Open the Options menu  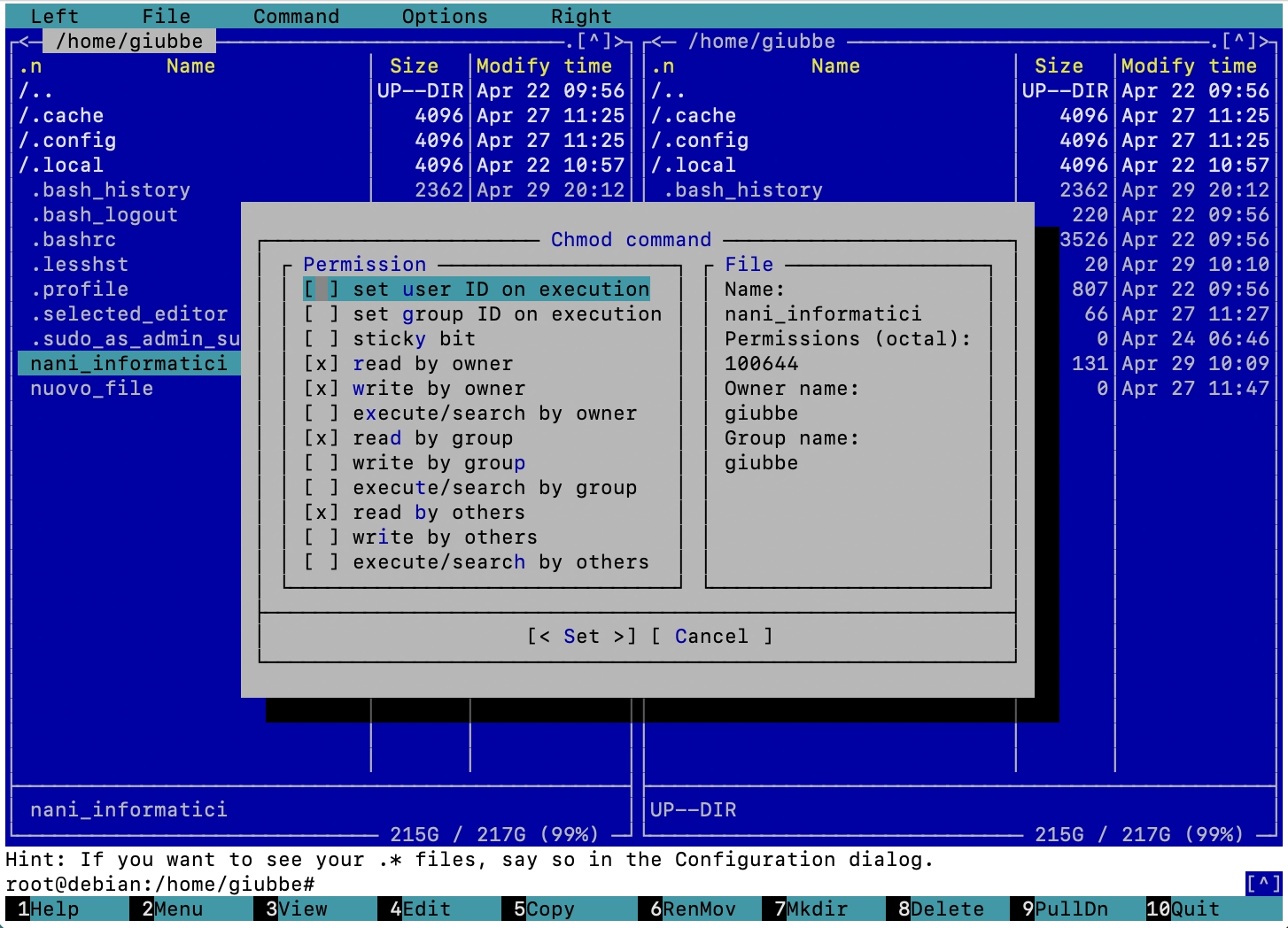444,15
